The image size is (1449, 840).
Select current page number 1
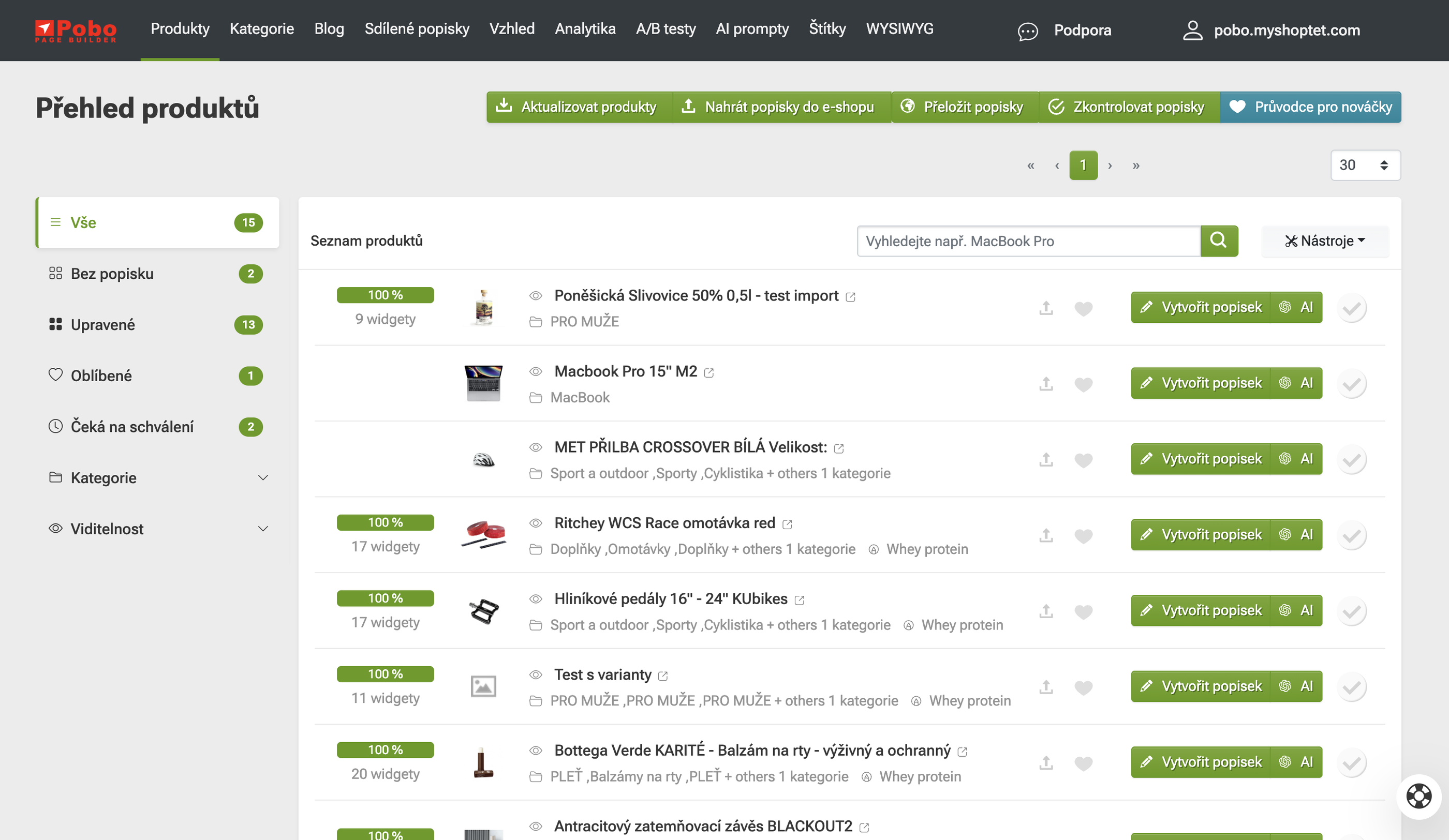(1083, 166)
